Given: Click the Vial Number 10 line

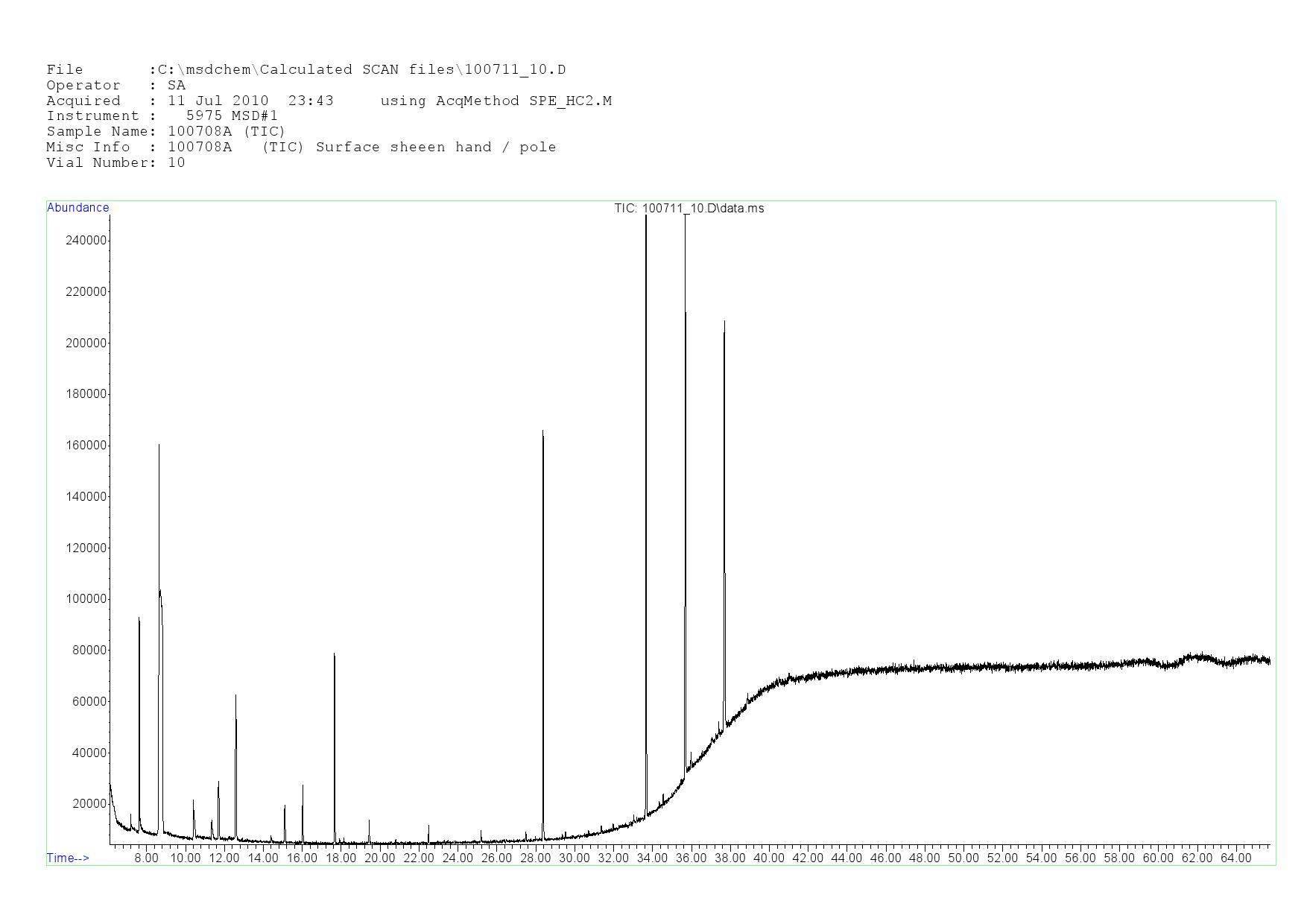Looking at the screenshot, I should (115, 163).
